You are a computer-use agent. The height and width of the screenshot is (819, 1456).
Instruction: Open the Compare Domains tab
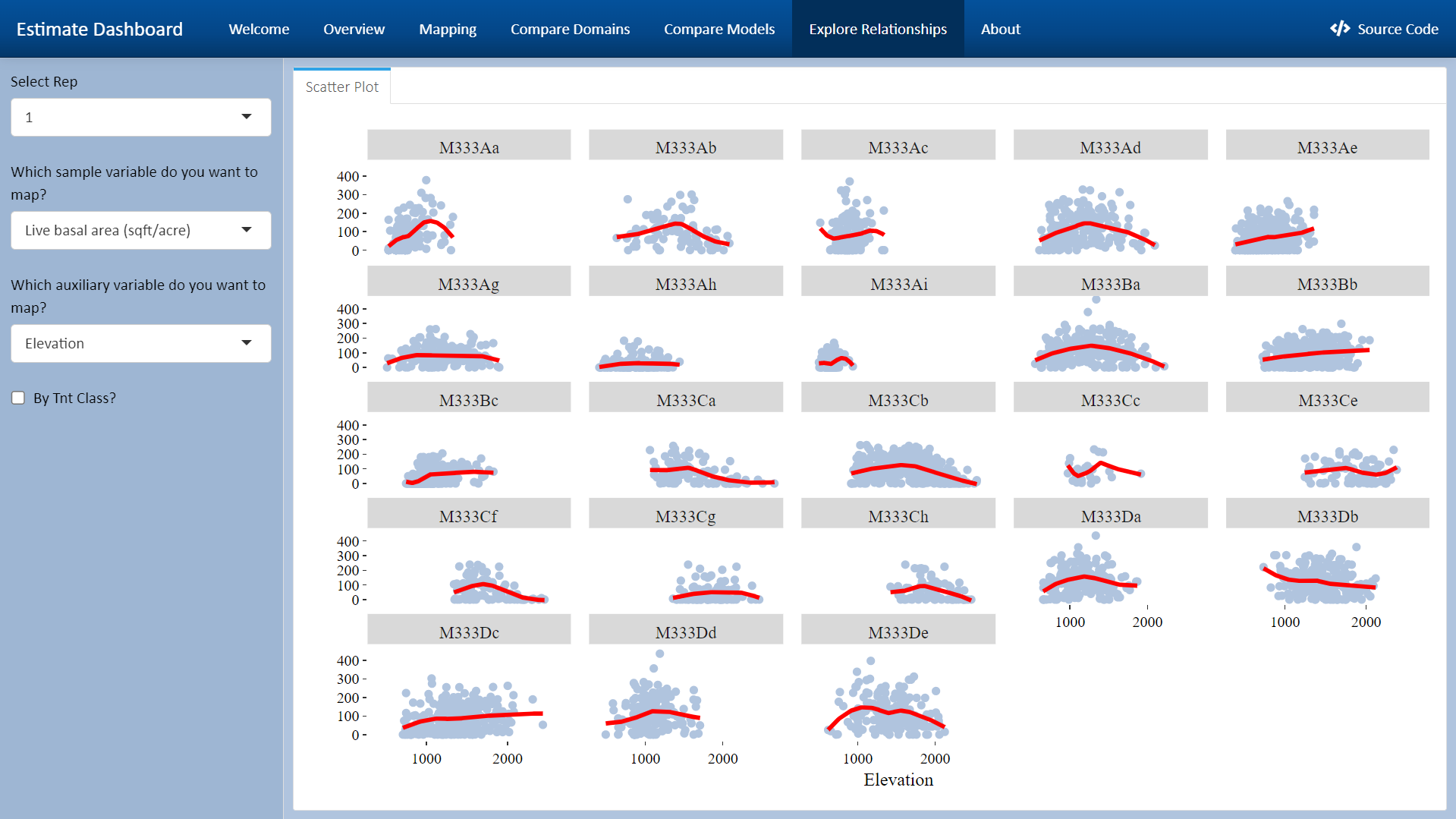point(570,29)
